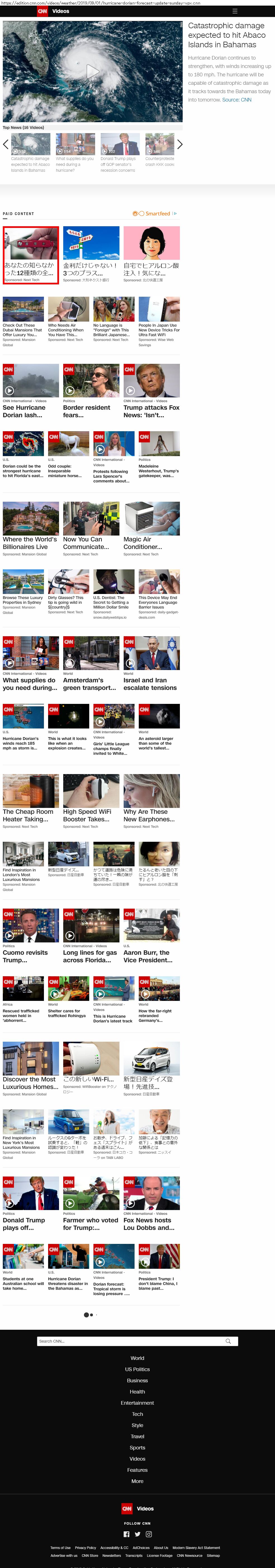This screenshot has width=275, height=1568.
Task: Open the hamburger menu in the header
Action: coord(234,11)
